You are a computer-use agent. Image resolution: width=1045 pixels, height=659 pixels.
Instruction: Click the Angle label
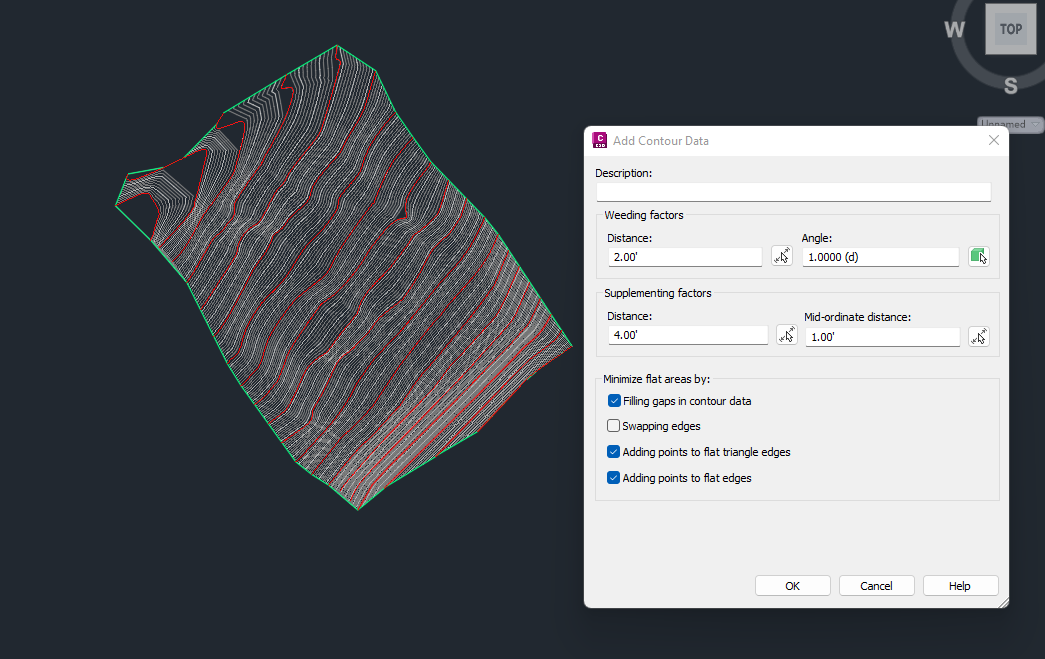point(816,238)
